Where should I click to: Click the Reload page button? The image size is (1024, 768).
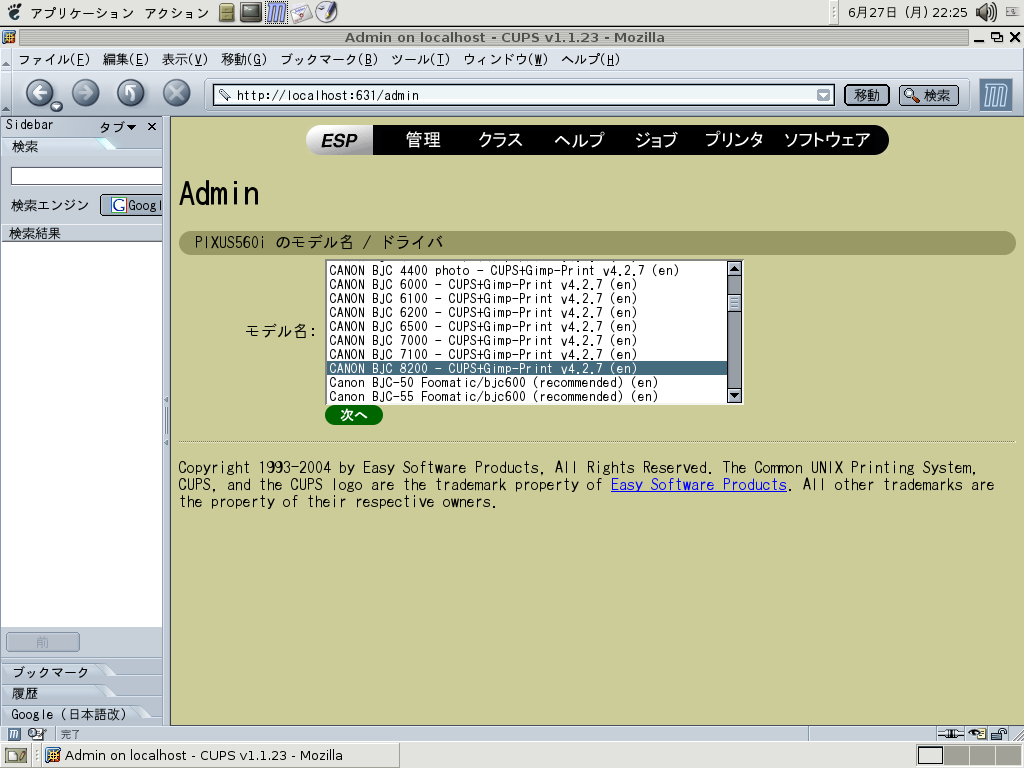tap(131, 93)
